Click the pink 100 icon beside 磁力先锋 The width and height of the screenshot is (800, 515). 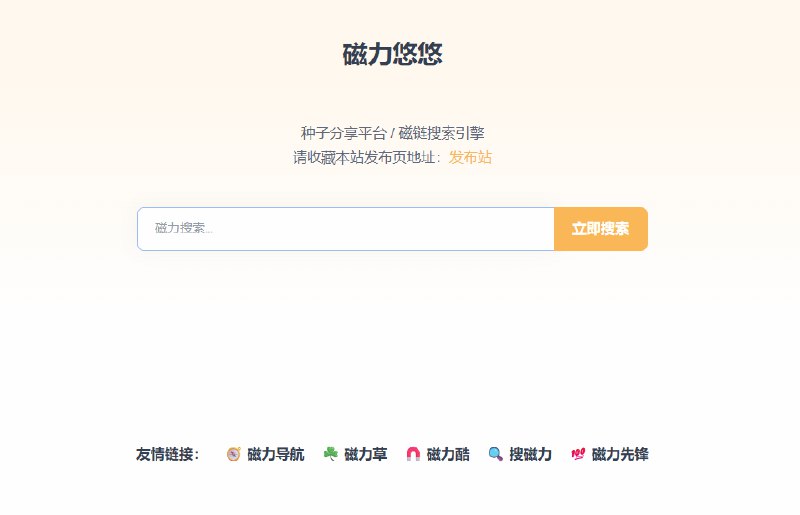[577, 454]
